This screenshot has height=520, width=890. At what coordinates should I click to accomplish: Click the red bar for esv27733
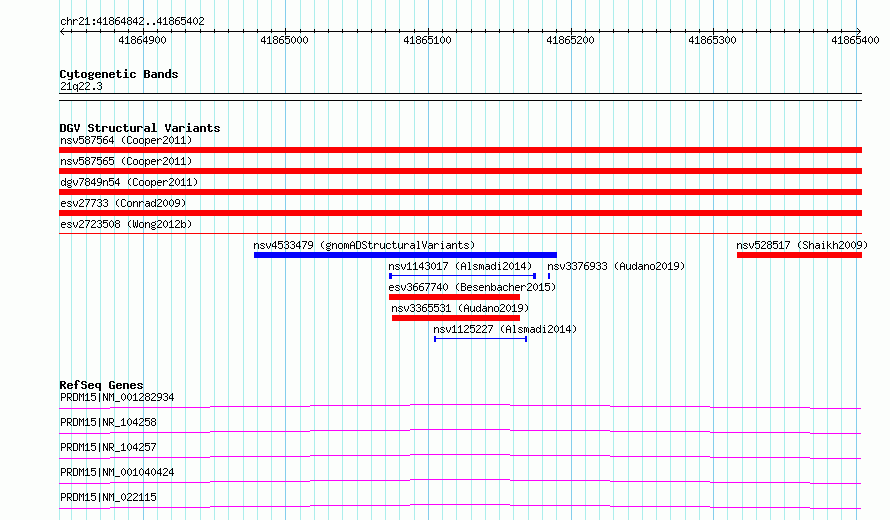point(460,213)
